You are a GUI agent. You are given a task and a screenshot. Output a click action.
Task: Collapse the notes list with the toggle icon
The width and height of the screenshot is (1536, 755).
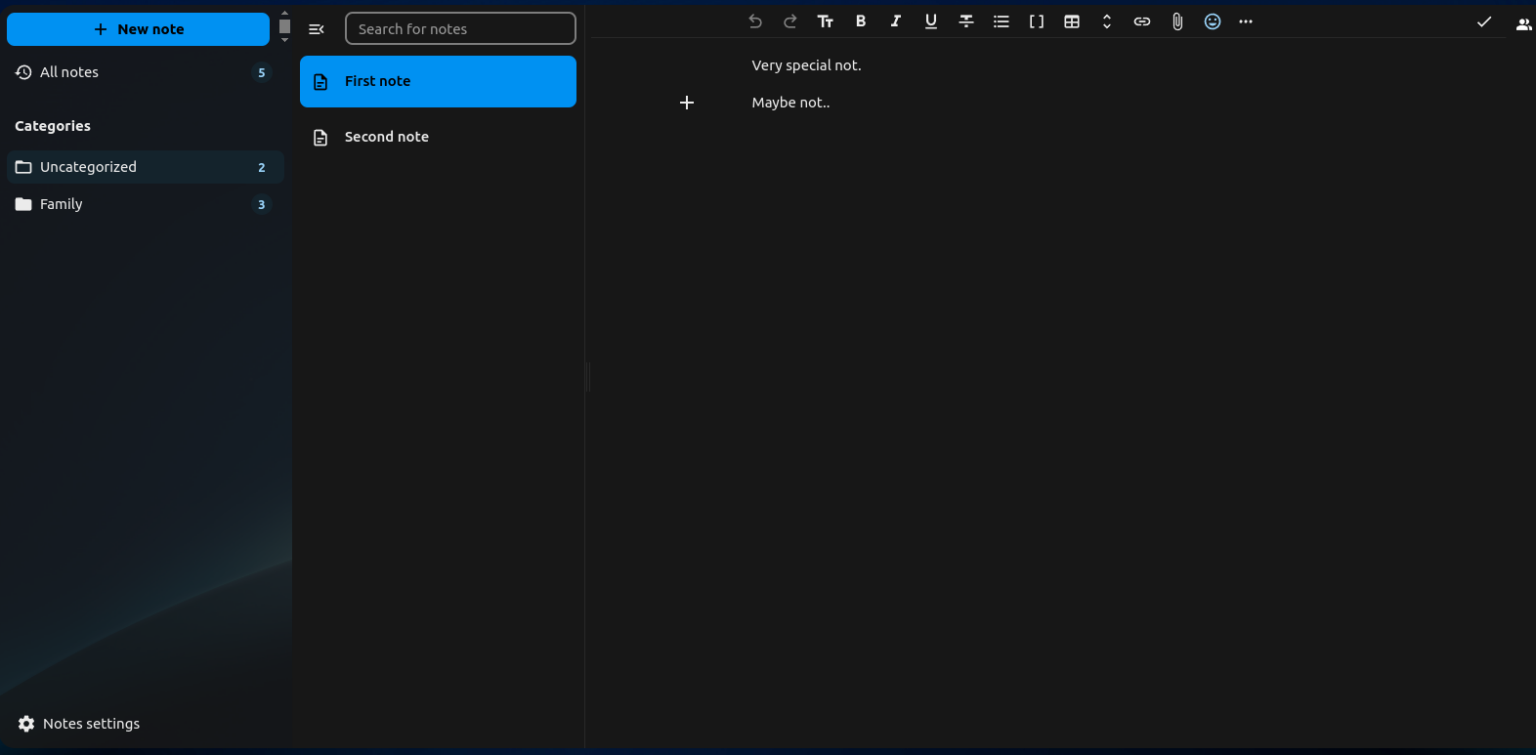point(316,29)
